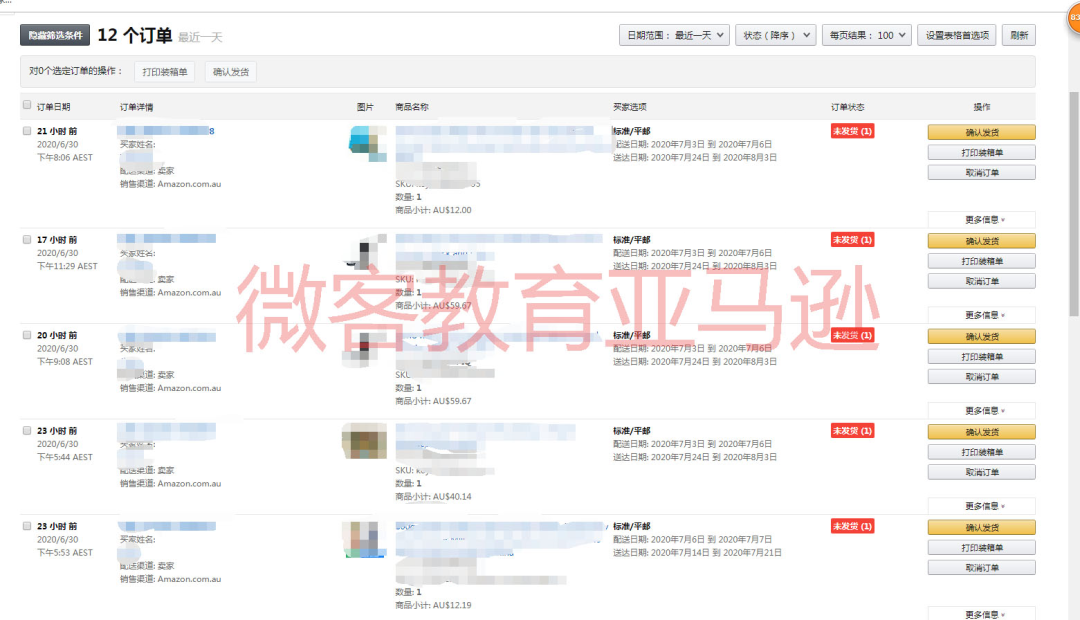Toggle the select-all checkbox in the table header
This screenshot has height=620, width=1080.
[x=27, y=106]
